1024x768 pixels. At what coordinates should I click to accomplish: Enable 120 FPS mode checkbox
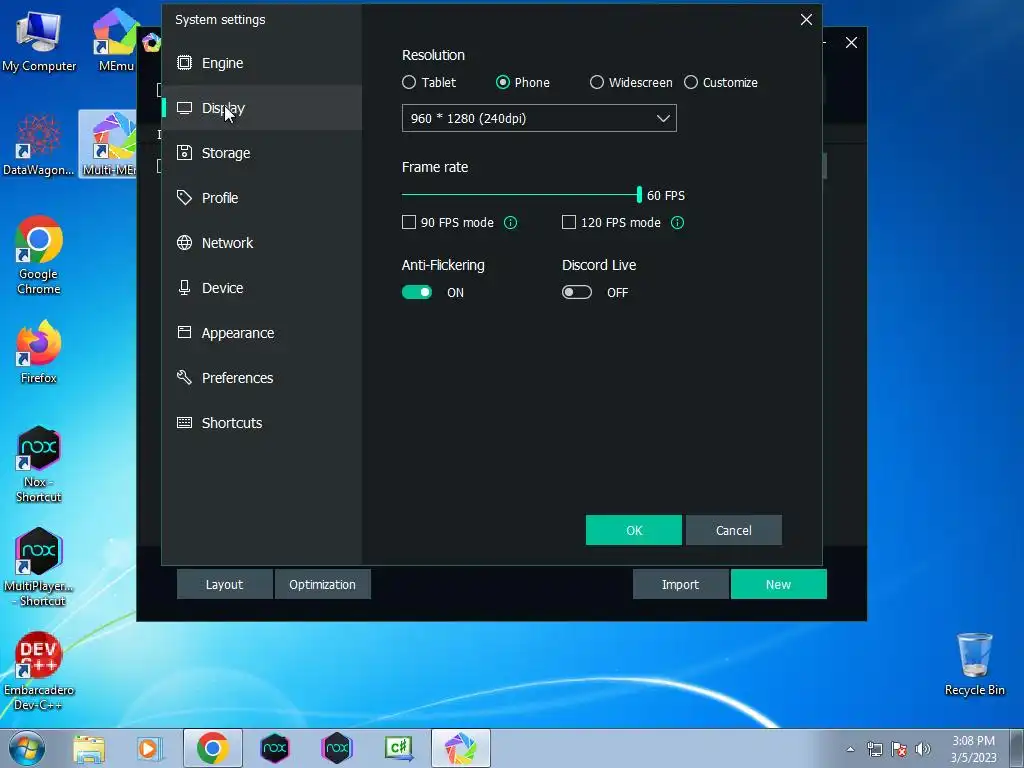(x=569, y=222)
